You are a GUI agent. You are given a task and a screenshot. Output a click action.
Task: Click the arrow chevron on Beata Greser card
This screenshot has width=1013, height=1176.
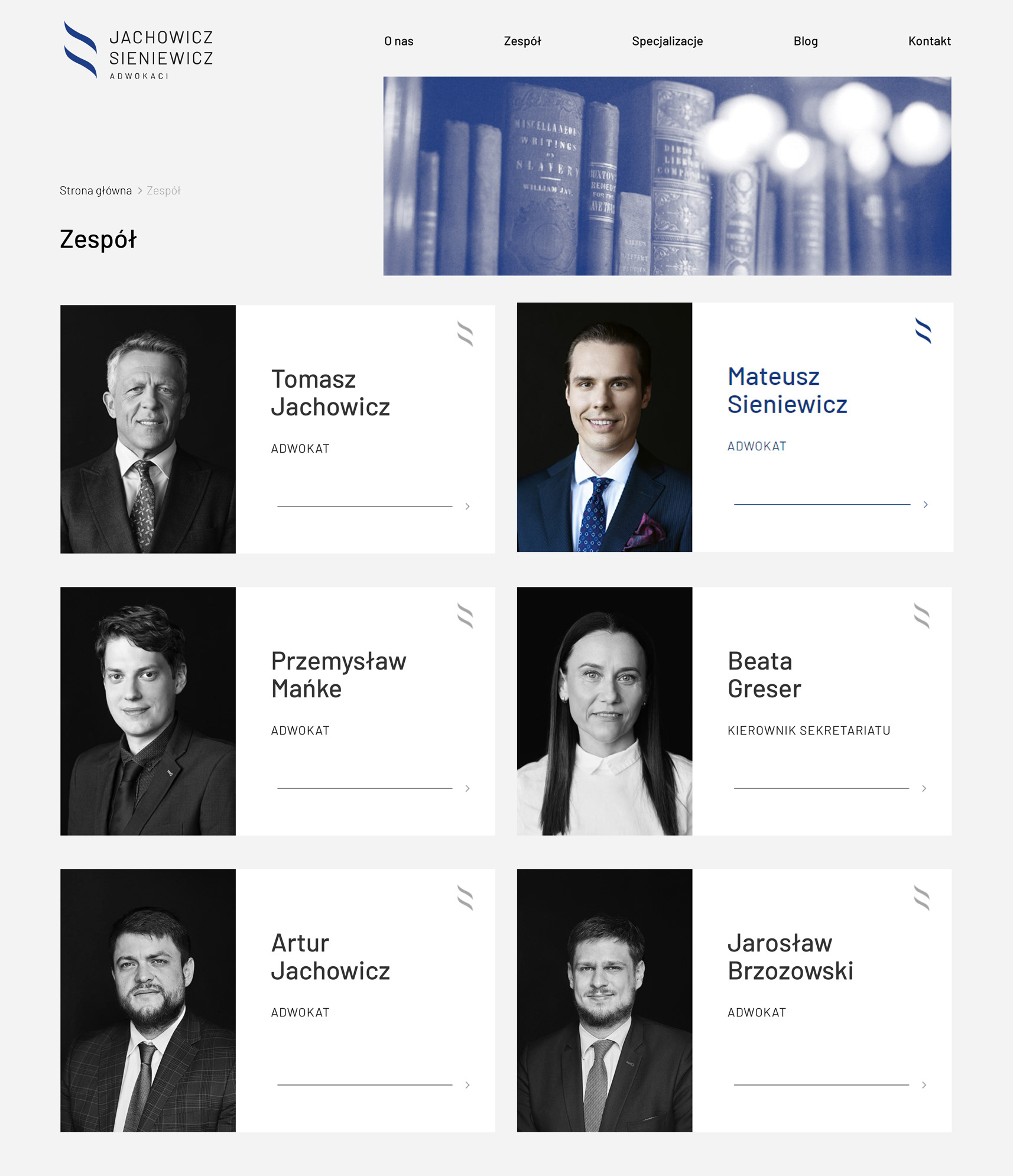924,788
